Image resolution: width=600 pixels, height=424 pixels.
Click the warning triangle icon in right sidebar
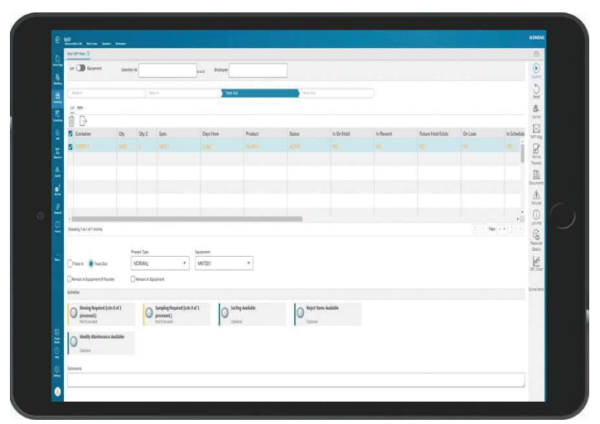pyautogui.click(x=536, y=196)
